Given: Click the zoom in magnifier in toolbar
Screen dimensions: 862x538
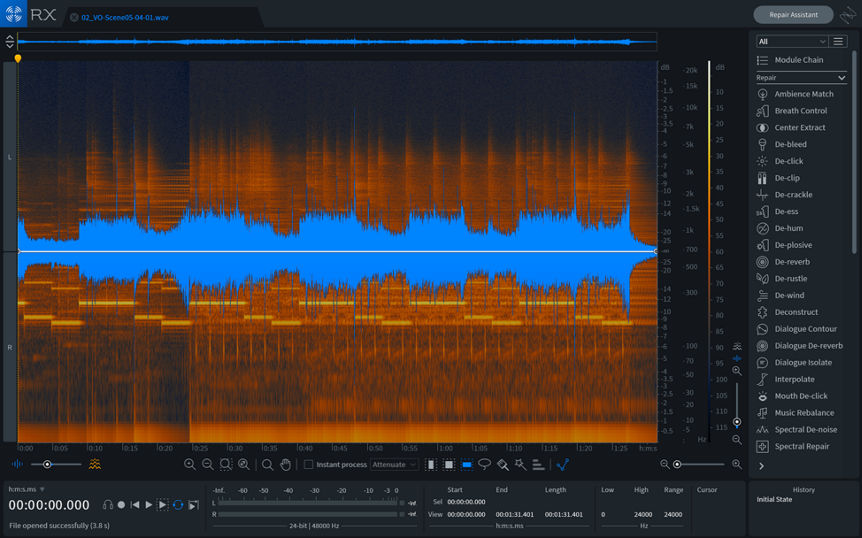Looking at the screenshot, I should 190,464.
